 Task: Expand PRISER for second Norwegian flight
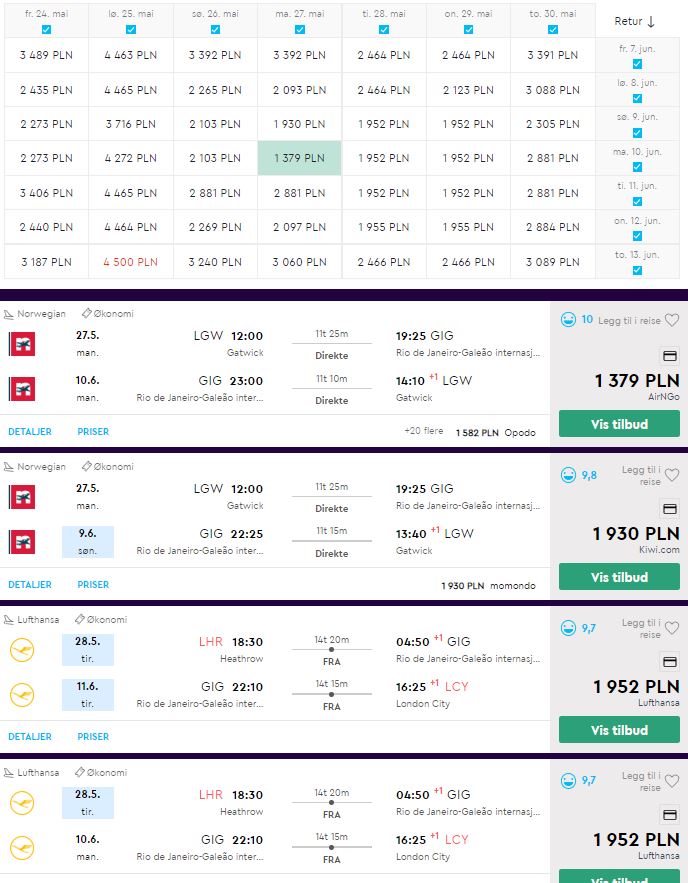pos(93,585)
